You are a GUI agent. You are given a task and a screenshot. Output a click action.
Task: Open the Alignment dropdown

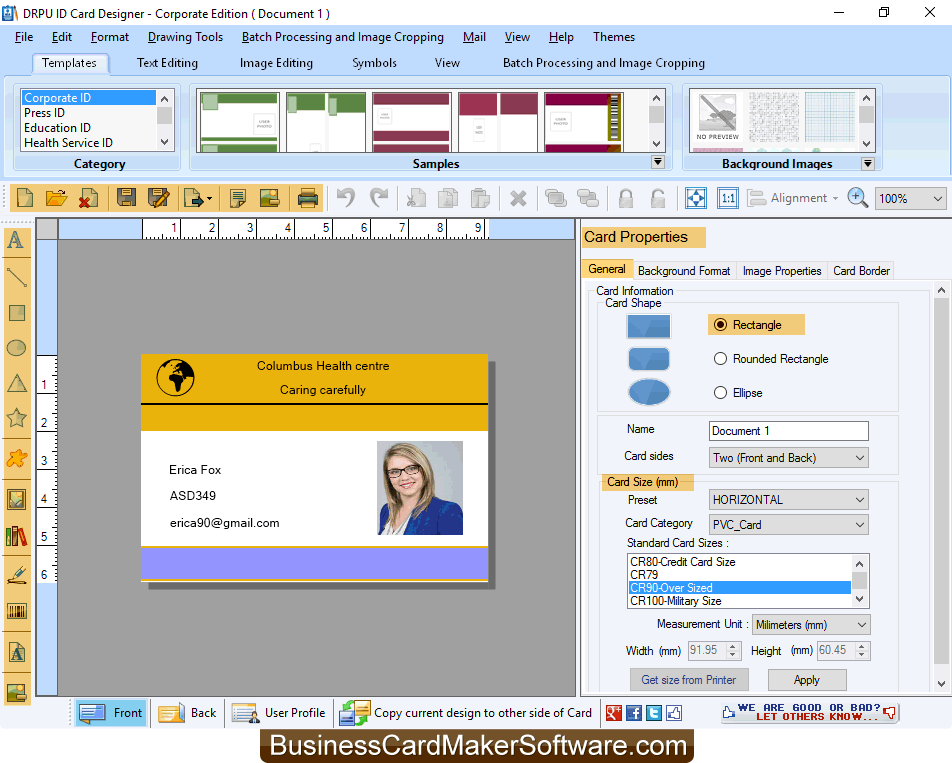pyautogui.click(x=794, y=198)
